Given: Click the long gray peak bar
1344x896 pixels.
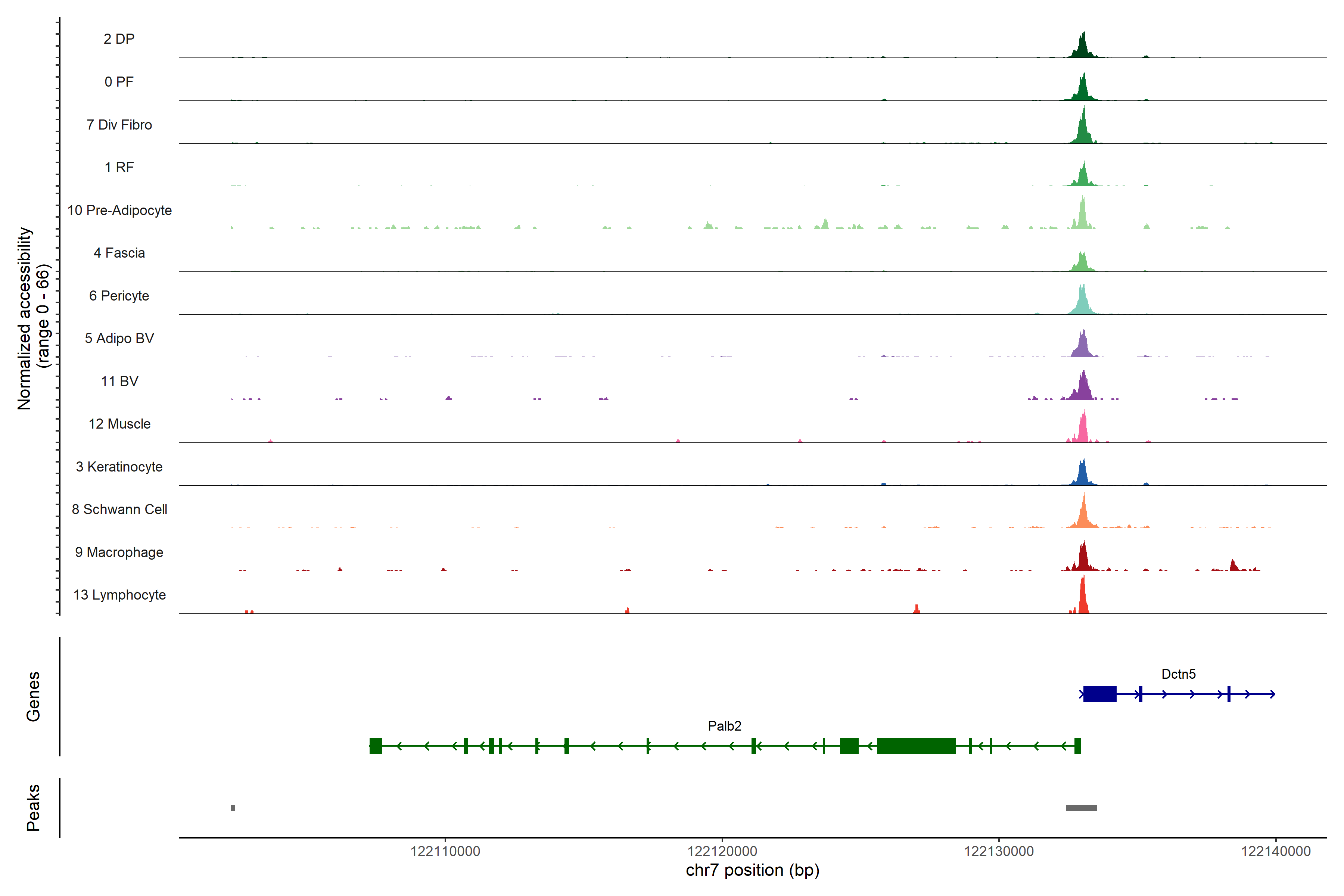Looking at the screenshot, I should coord(1081,808).
